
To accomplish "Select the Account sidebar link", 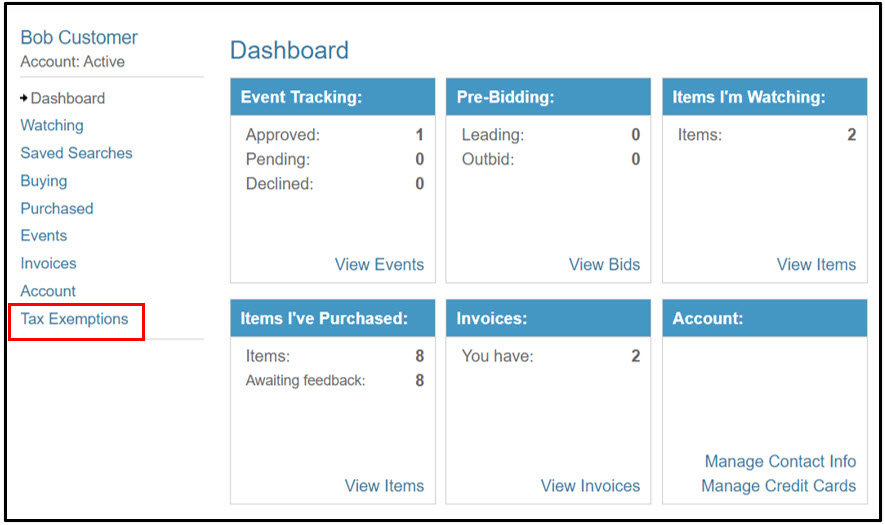I will coord(48,291).
